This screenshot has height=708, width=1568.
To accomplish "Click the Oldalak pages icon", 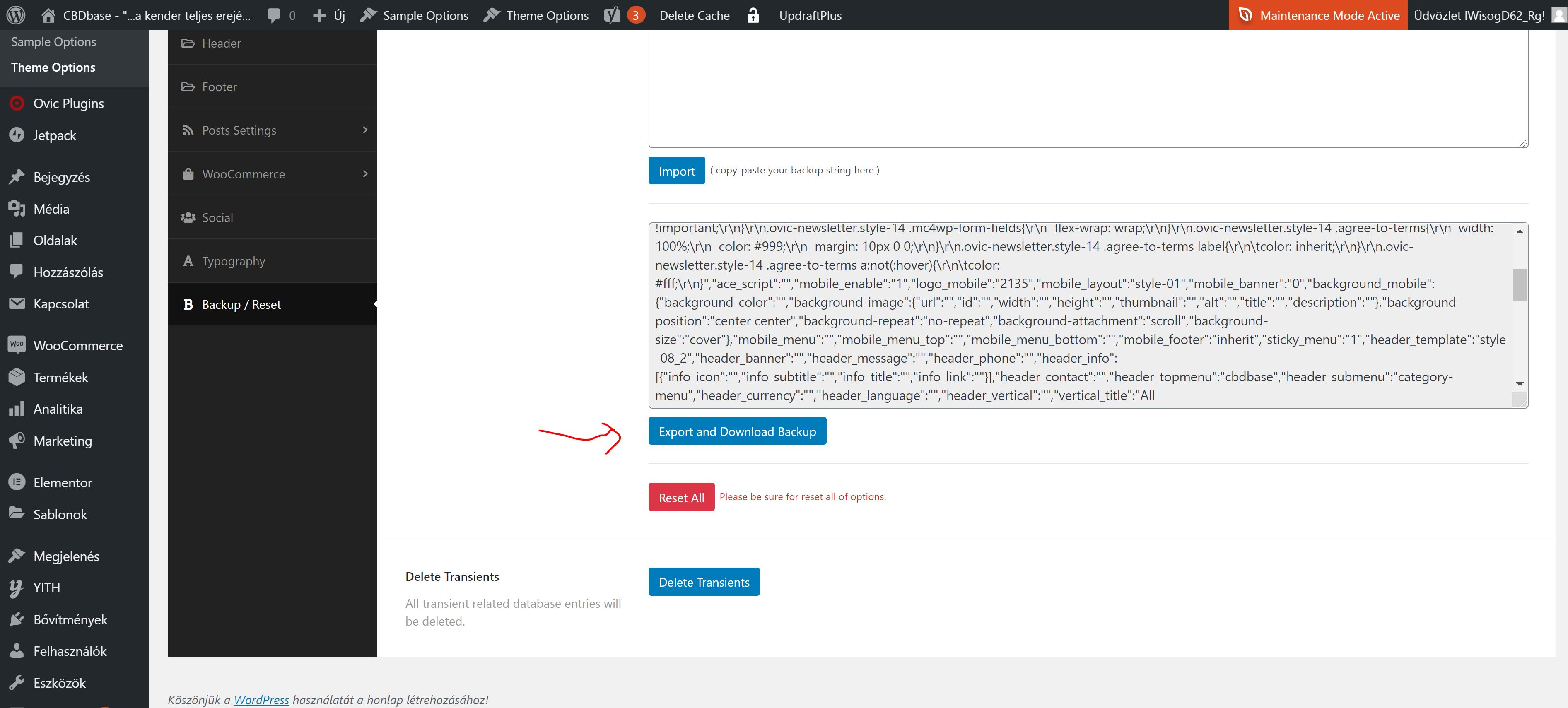I will pyautogui.click(x=17, y=240).
